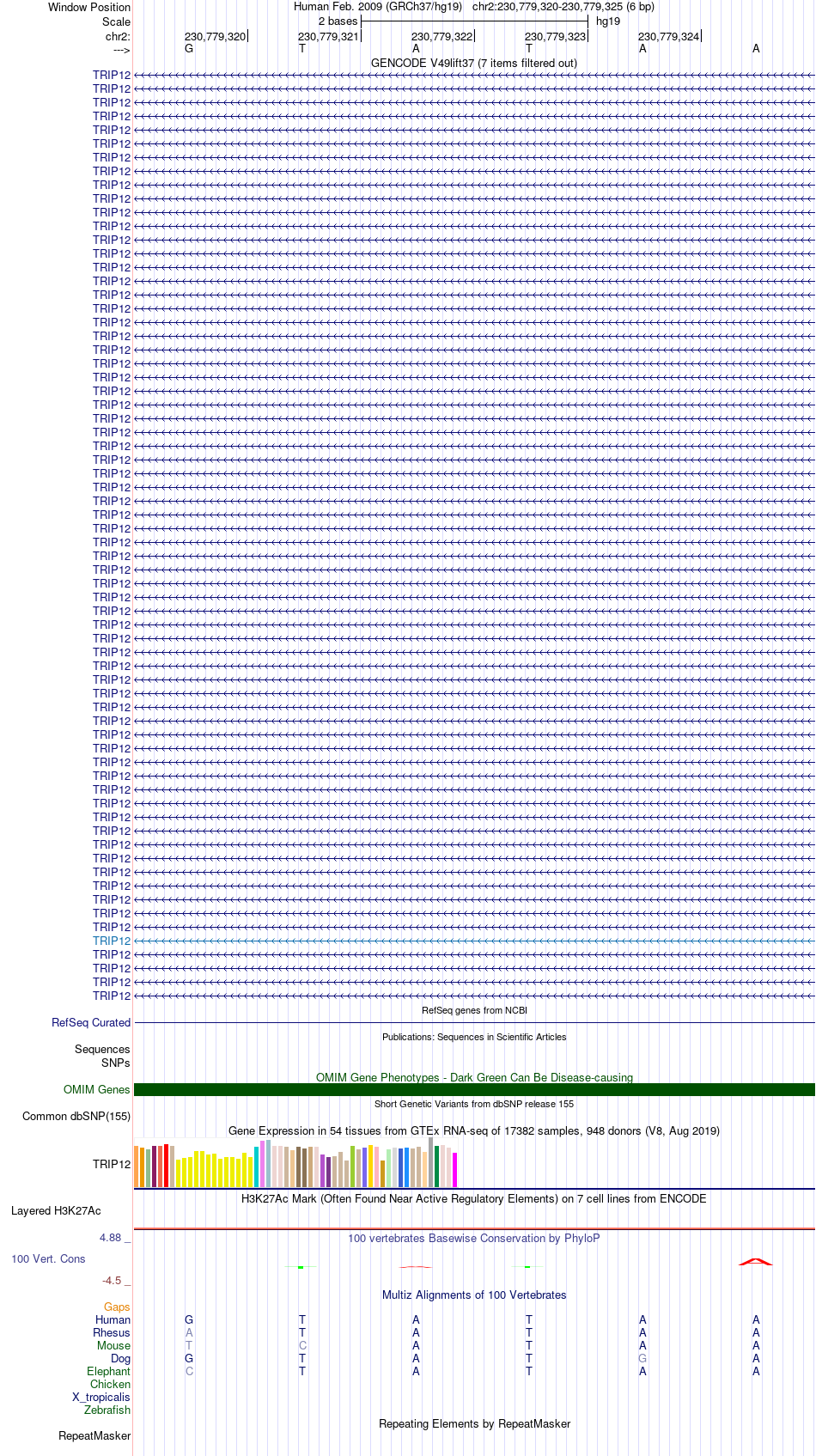The image size is (816, 1456).
Task: Open the GENCODE V49lift37 track title
Action: pyautogui.click(x=474, y=63)
